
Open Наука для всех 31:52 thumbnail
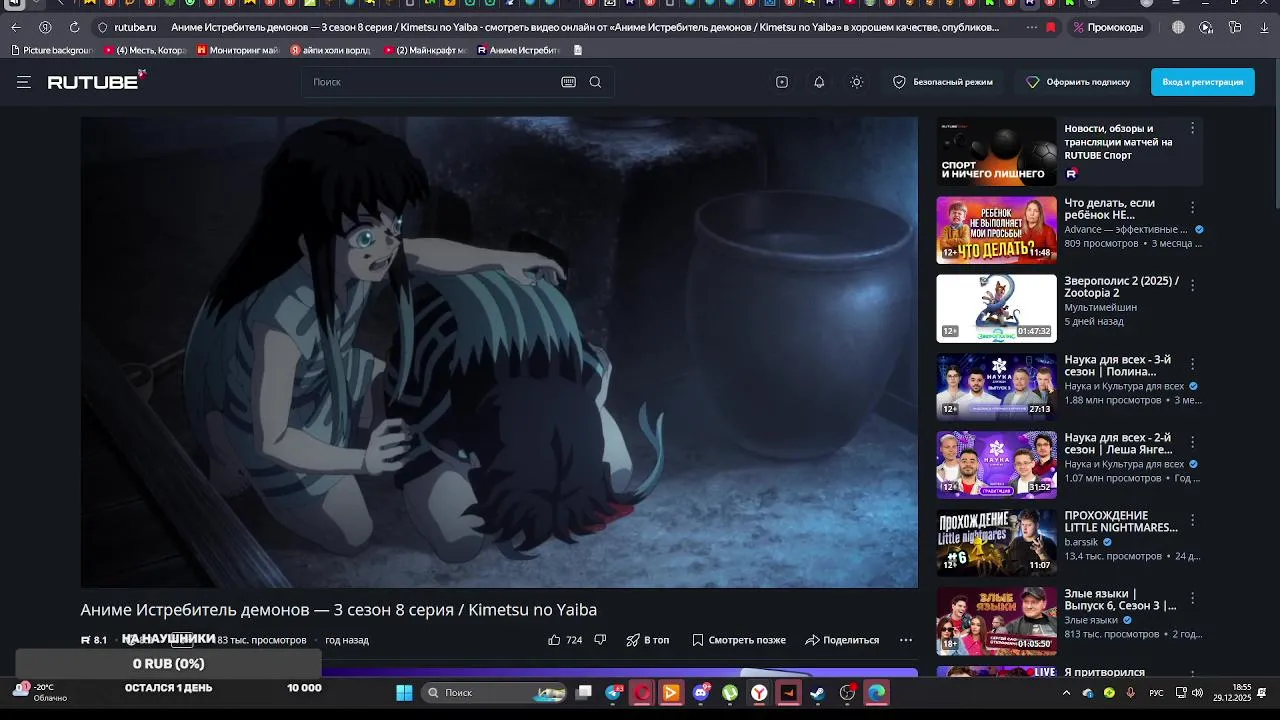tap(996, 464)
